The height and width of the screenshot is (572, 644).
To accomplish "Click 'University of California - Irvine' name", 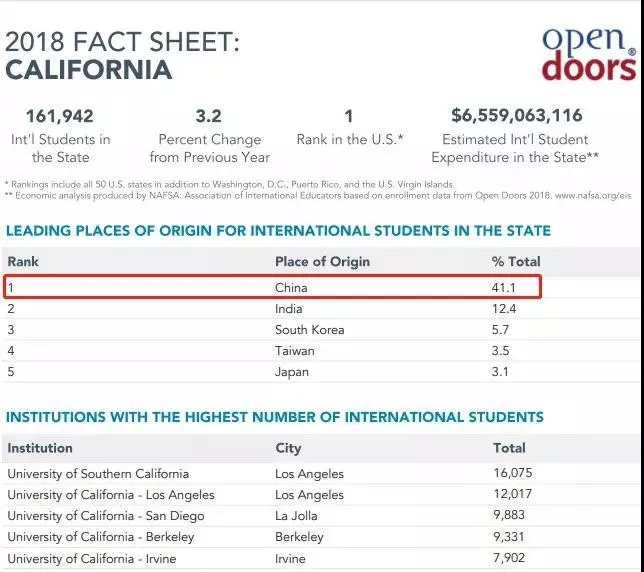I will [x=92, y=559].
